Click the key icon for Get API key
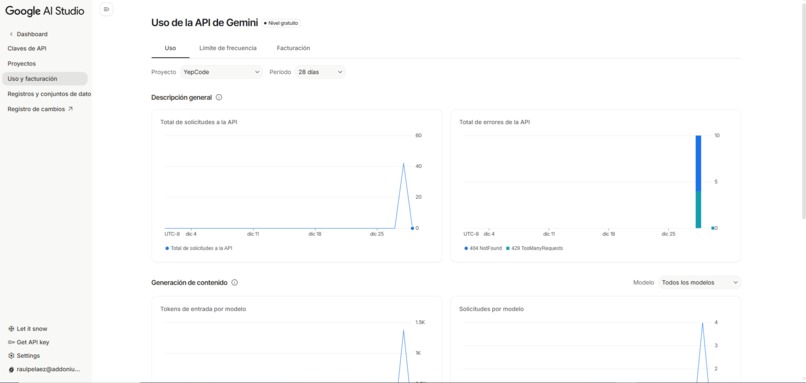 coord(11,342)
